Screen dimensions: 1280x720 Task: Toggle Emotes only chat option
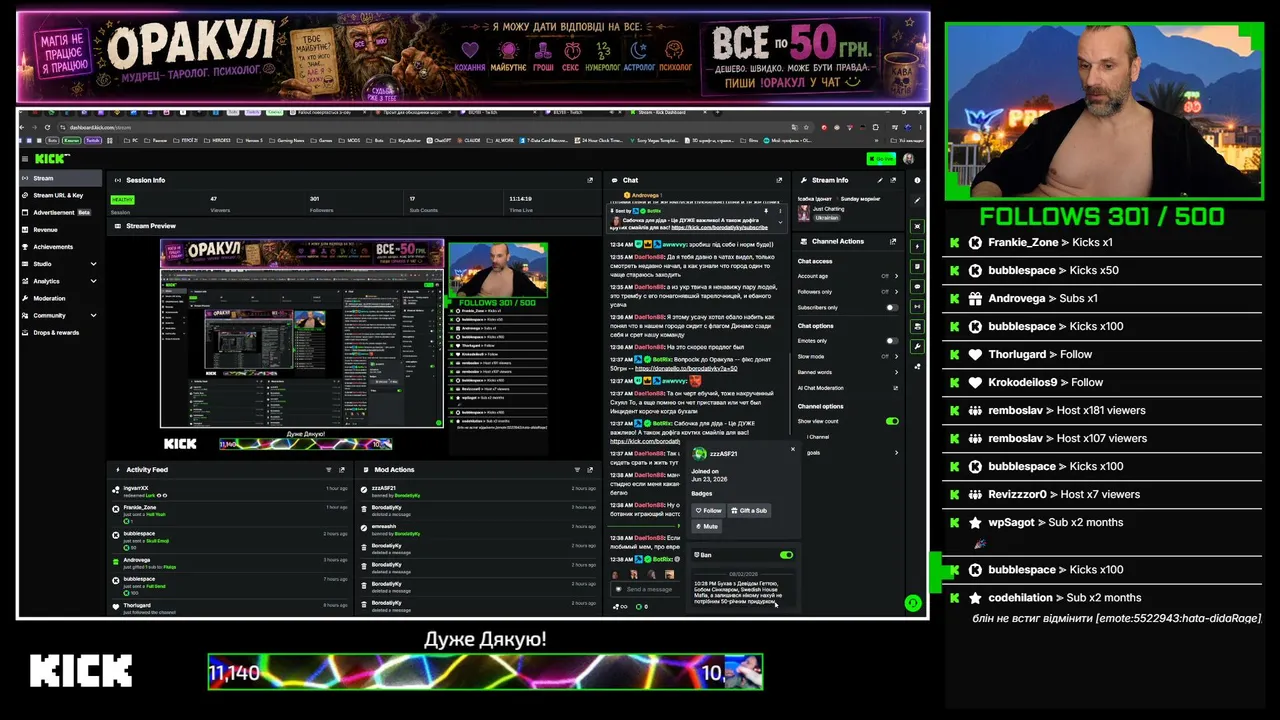click(x=890, y=341)
